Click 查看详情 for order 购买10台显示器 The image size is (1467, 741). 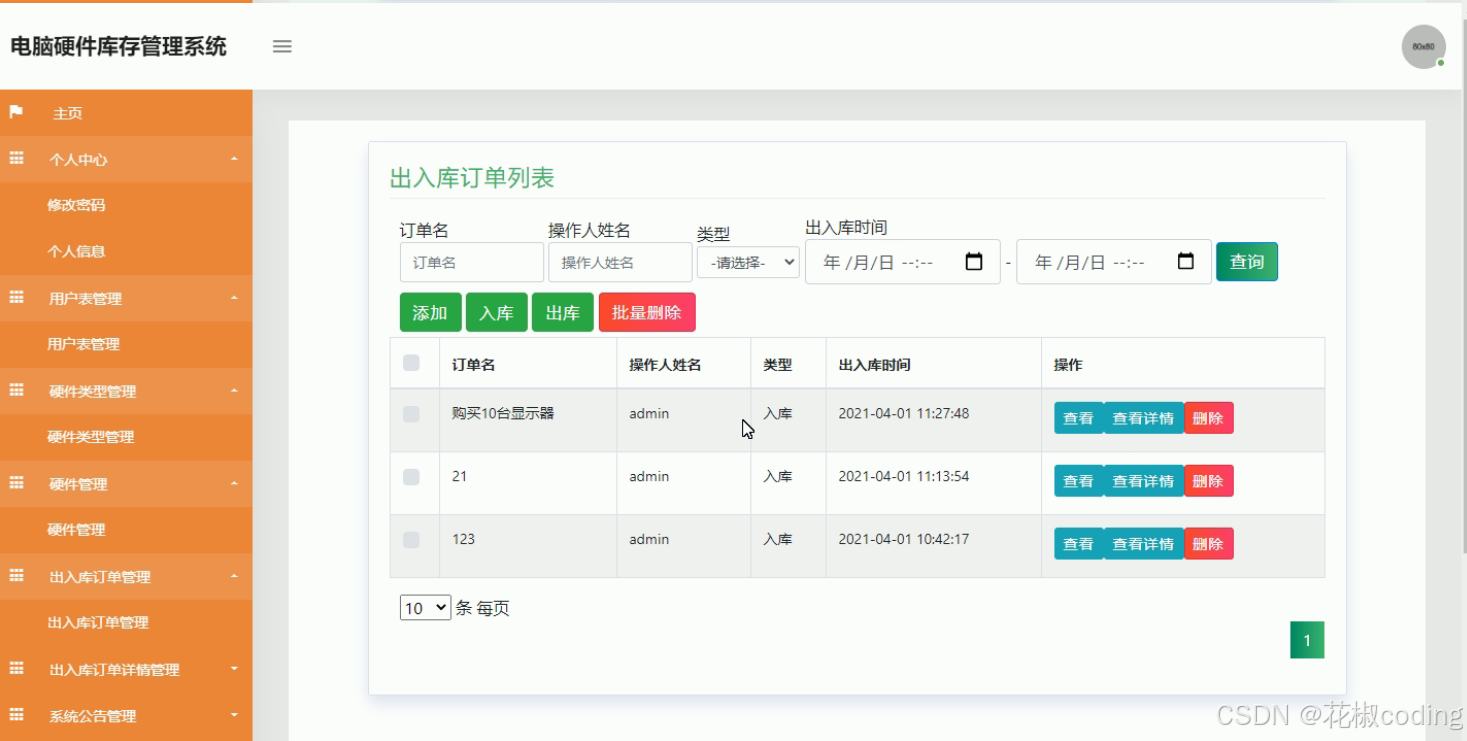point(1143,418)
